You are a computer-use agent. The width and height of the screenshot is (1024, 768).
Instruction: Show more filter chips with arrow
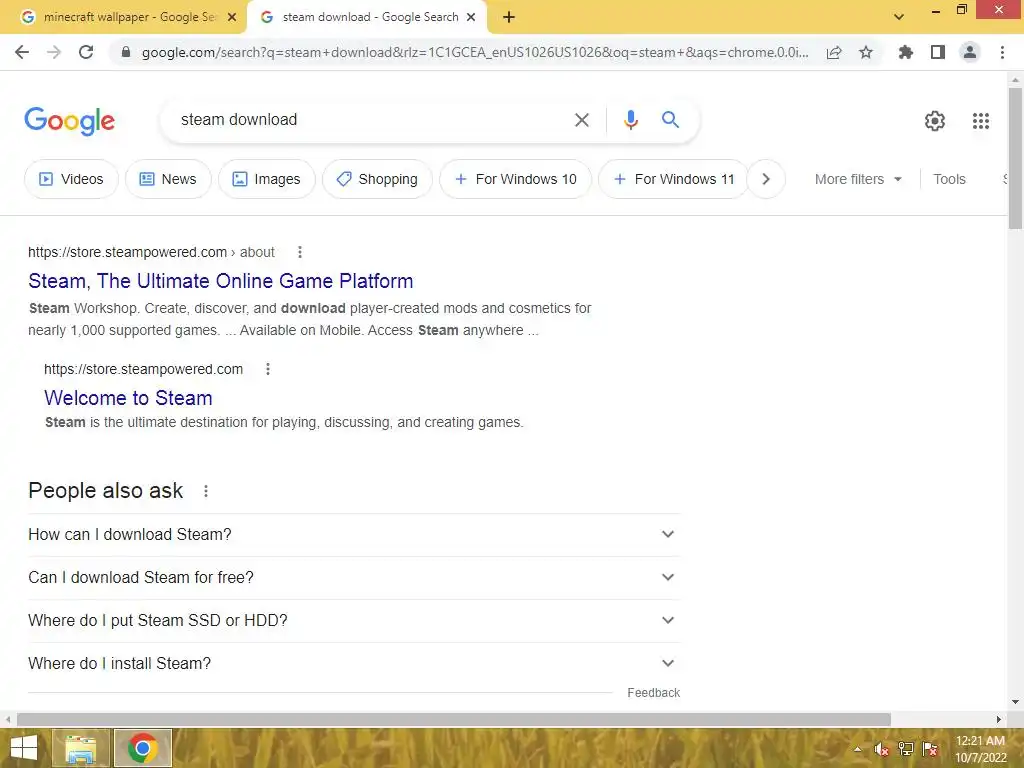tap(766, 179)
